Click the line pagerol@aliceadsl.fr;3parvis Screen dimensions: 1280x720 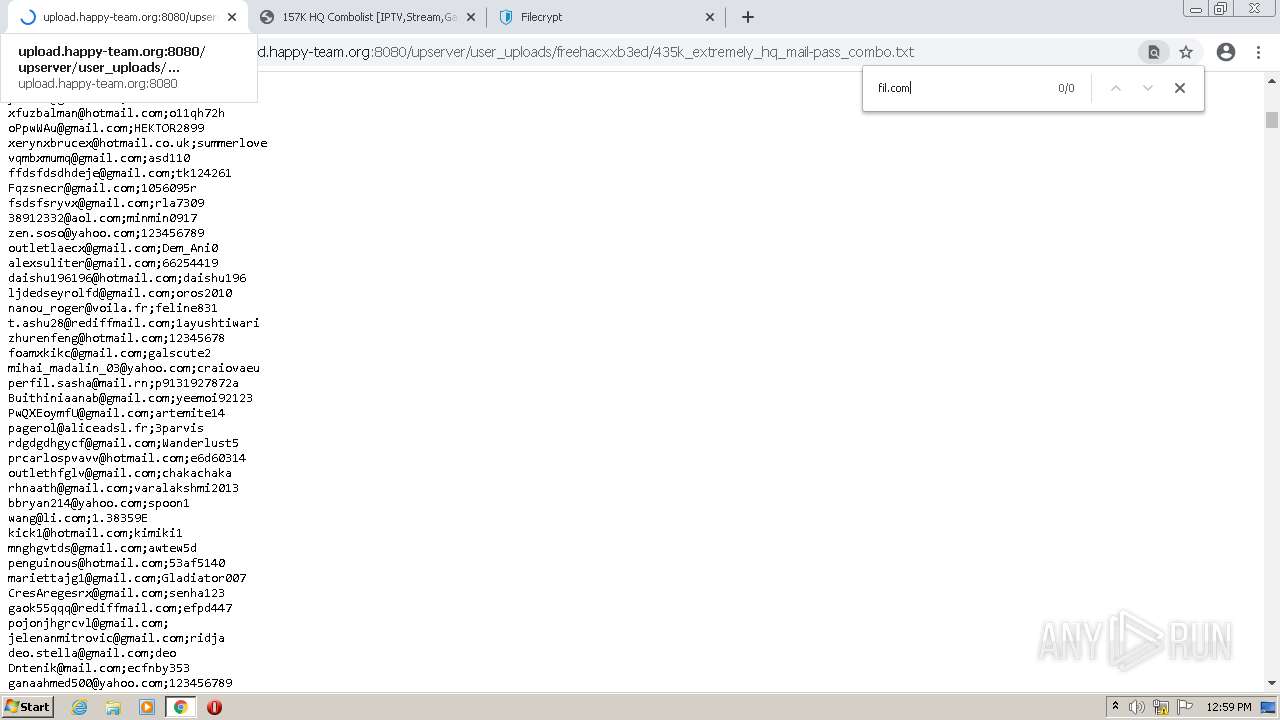106,428
